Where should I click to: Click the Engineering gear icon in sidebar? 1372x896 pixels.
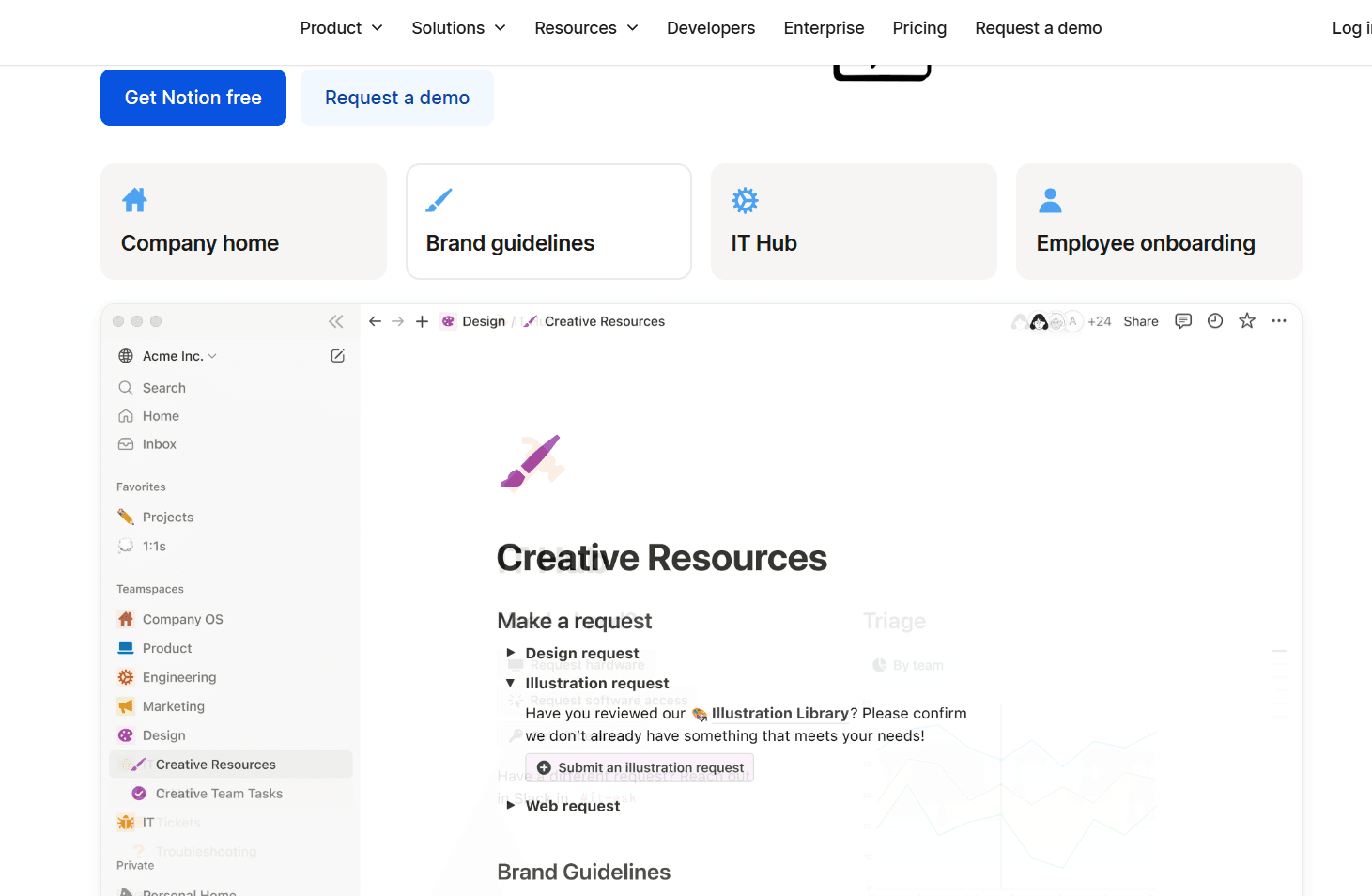click(x=126, y=677)
